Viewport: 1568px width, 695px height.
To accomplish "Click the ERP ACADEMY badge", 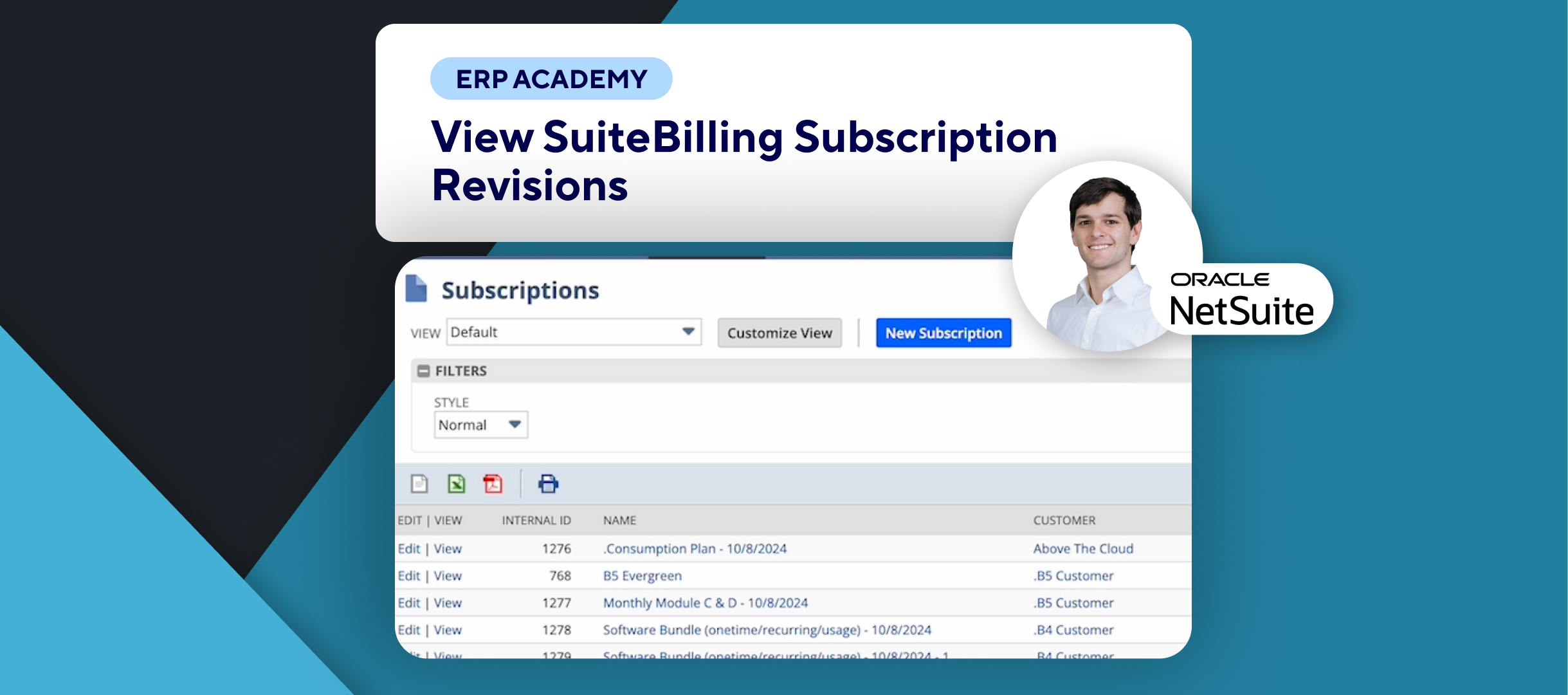I will click(x=551, y=79).
